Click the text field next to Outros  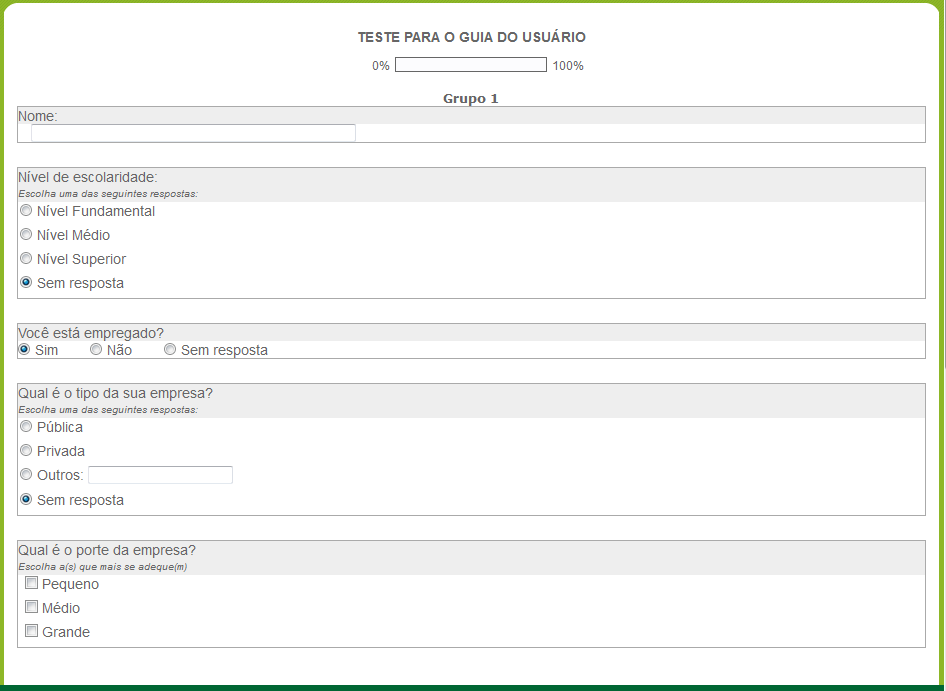[x=160, y=475]
